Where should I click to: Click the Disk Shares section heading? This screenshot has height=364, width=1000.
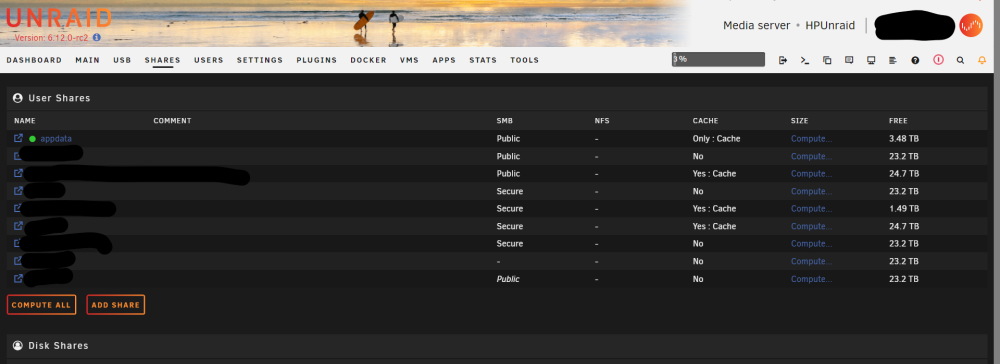(x=58, y=346)
